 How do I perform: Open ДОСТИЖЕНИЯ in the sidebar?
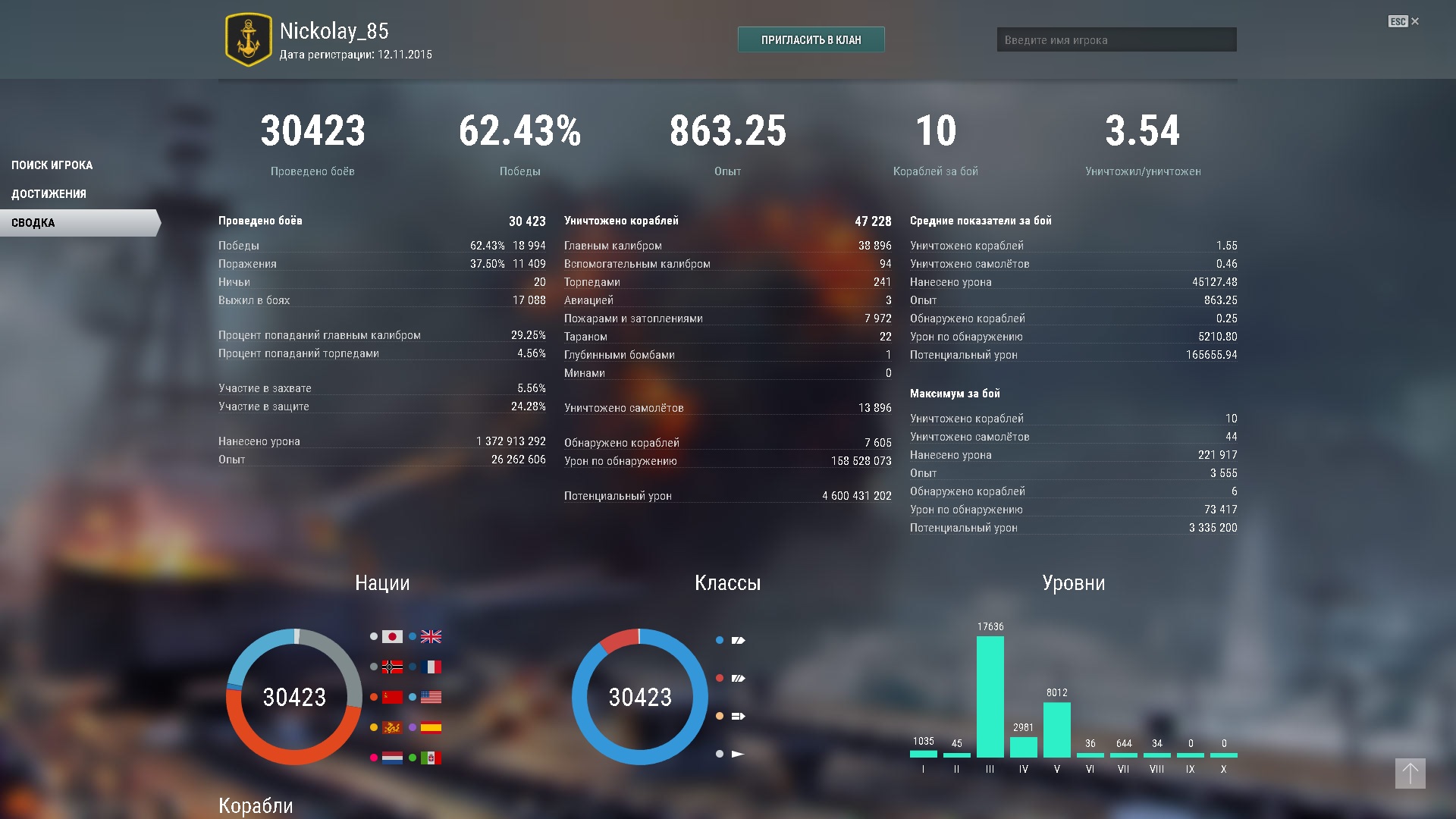tap(49, 194)
